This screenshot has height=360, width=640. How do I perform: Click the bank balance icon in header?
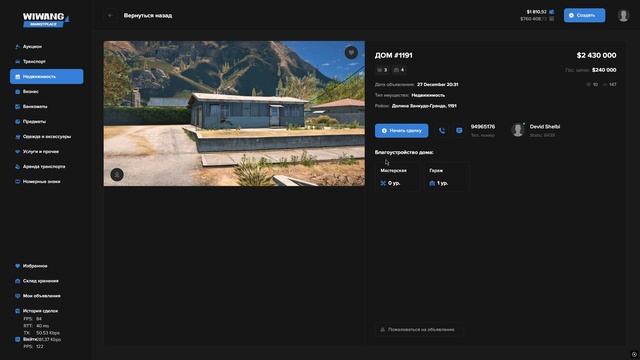(552, 19)
